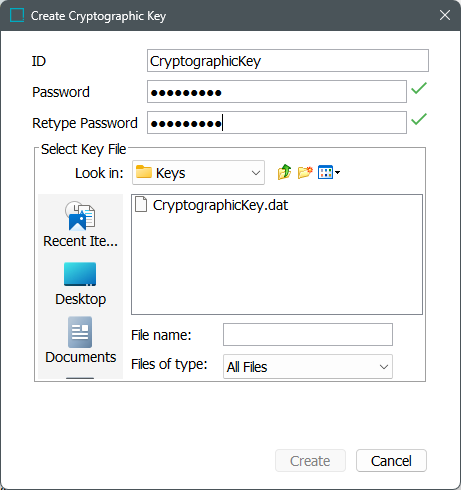Click the arrow beside the view menu icon

coord(337,173)
